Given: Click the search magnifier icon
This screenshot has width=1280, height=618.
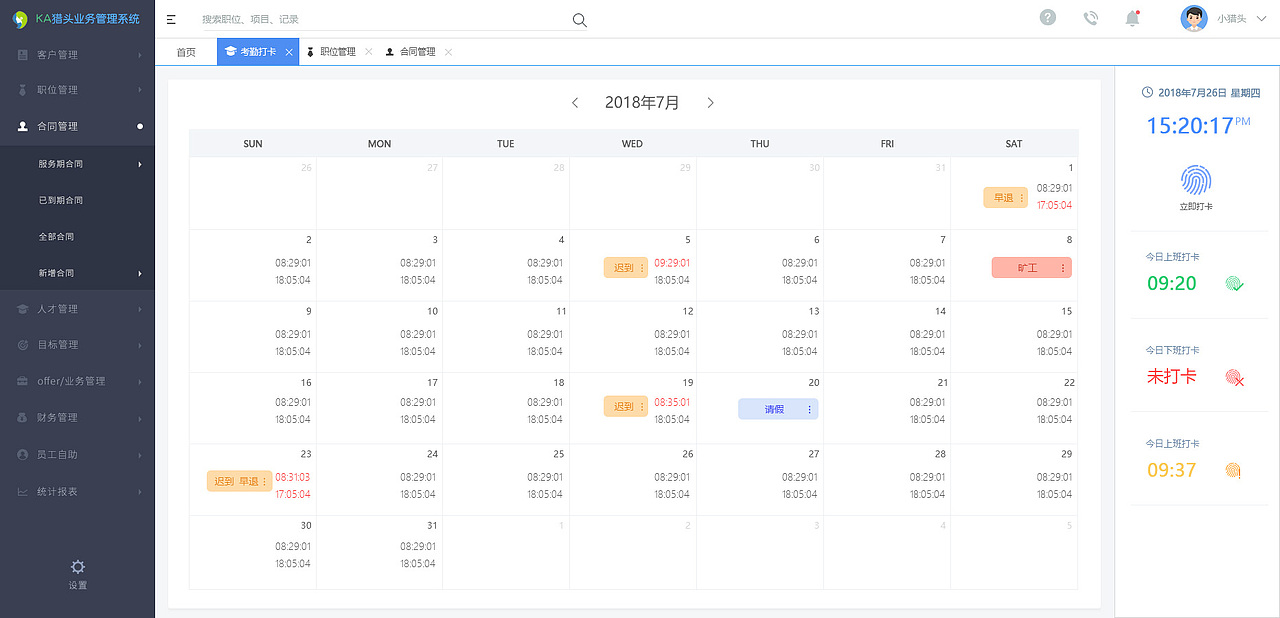Looking at the screenshot, I should tap(579, 20).
